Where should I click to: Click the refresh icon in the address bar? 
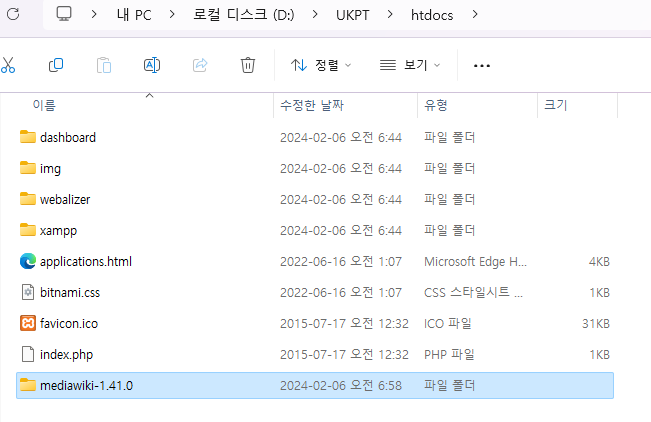click(x=13, y=14)
